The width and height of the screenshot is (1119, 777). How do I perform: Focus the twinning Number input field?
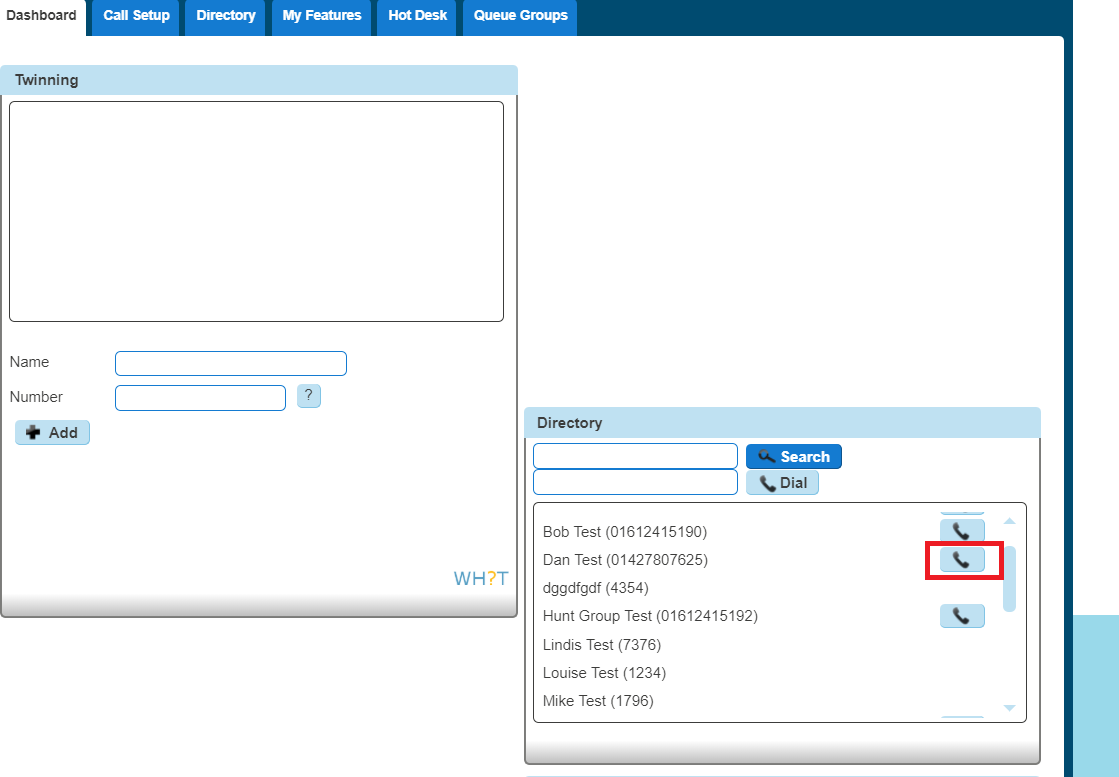[200, 398]
